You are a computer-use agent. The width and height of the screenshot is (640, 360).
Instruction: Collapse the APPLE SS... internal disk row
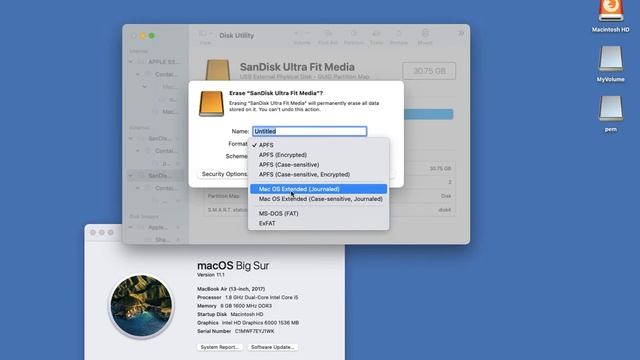click(131, 62)
